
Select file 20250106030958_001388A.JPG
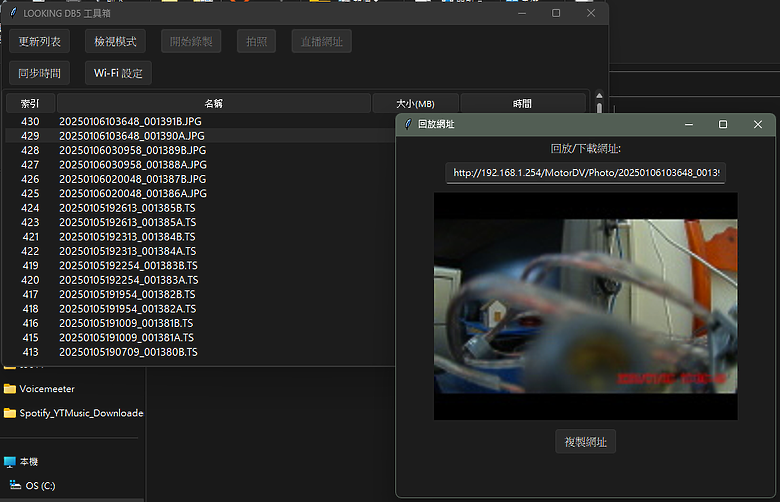click(133, 165)
